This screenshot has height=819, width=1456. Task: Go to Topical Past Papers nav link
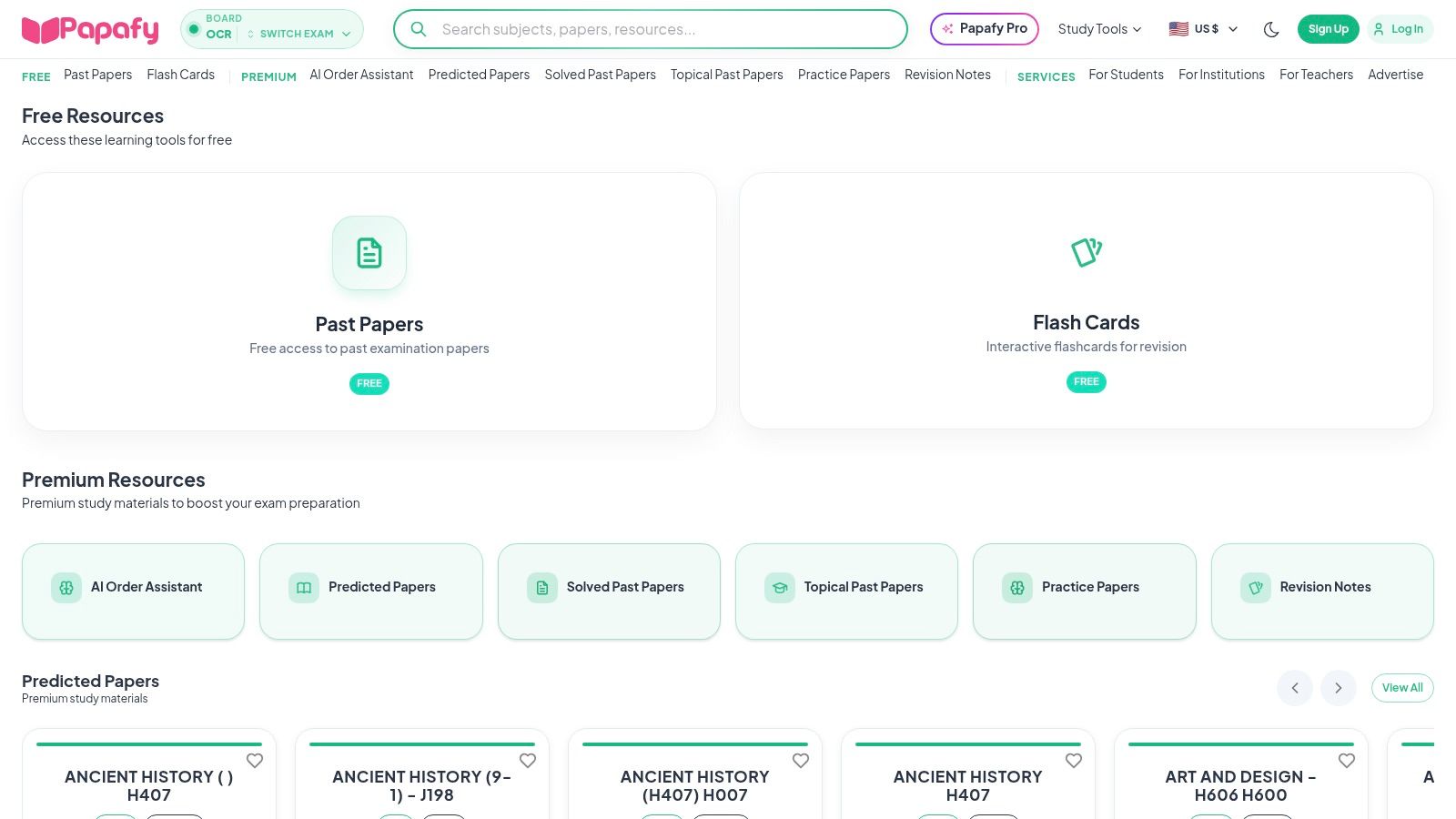click(727, 75)
